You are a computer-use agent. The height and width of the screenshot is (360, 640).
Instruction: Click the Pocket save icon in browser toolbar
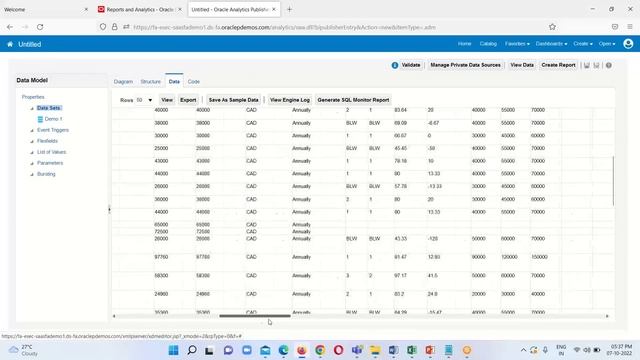pos(615,27)
